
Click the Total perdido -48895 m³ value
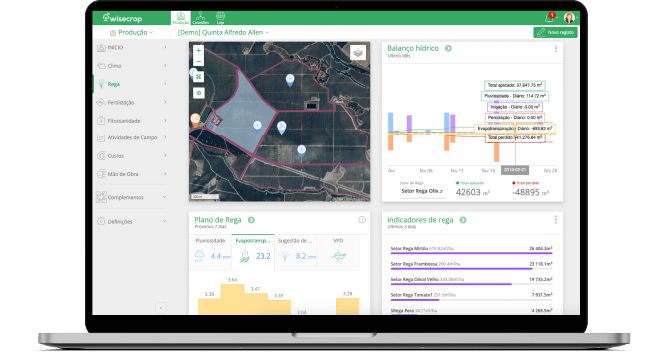pos(530,192)
